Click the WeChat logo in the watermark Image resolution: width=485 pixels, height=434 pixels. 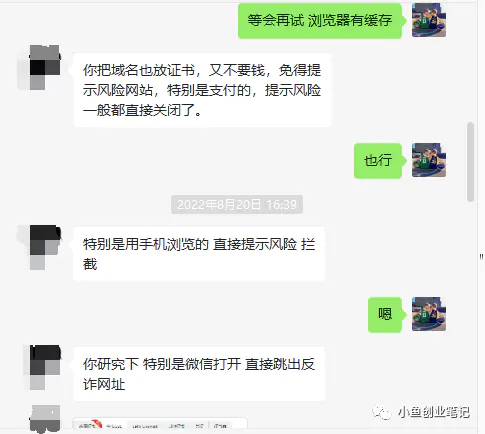pyautogui.click(x=382, y=413)
